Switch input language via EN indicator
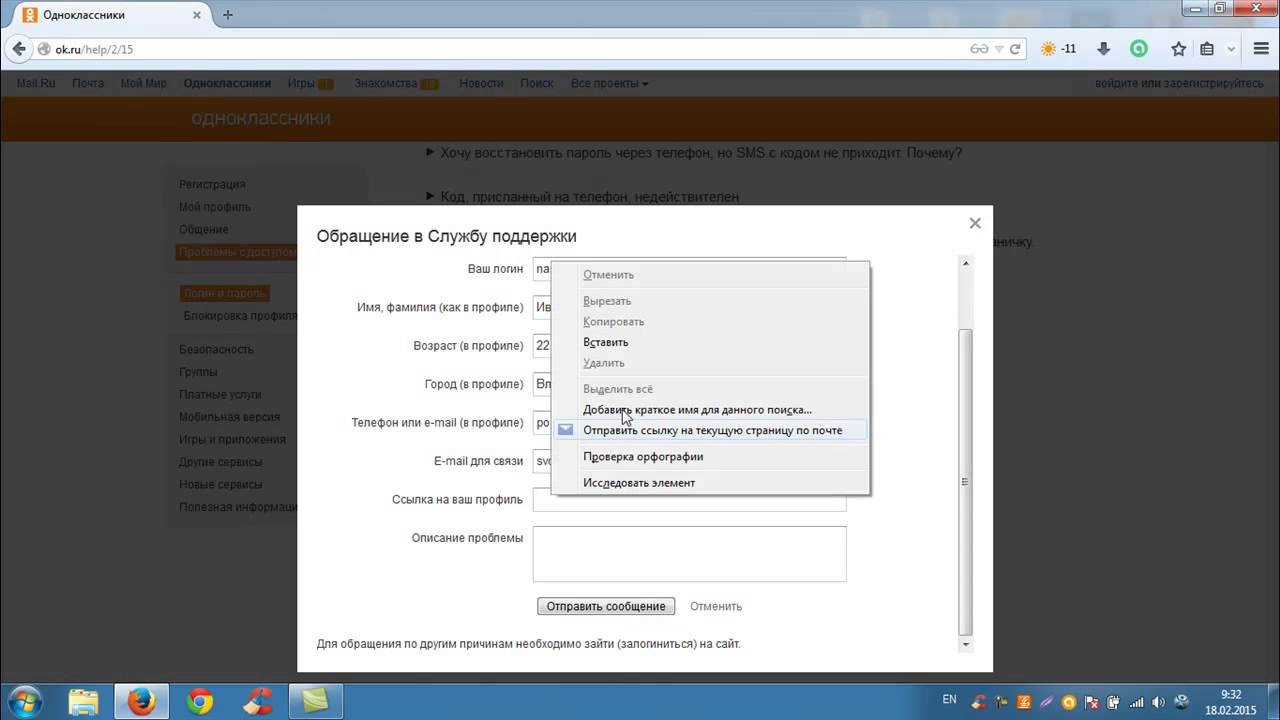 pos(950,700)
